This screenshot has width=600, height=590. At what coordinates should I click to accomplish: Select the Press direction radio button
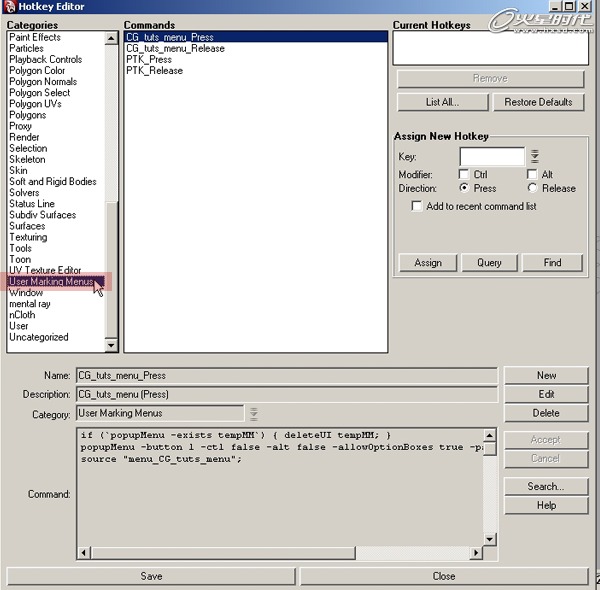464,188
